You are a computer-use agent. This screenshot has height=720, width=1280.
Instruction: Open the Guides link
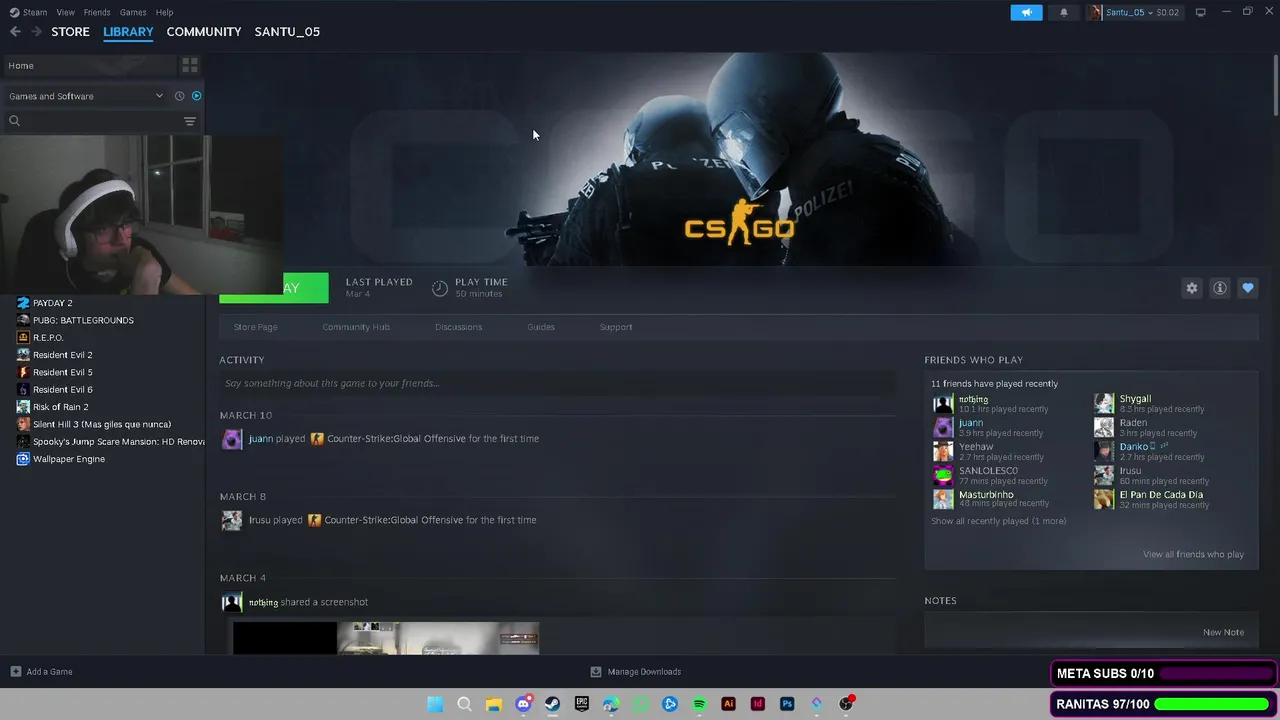[541, 327]
